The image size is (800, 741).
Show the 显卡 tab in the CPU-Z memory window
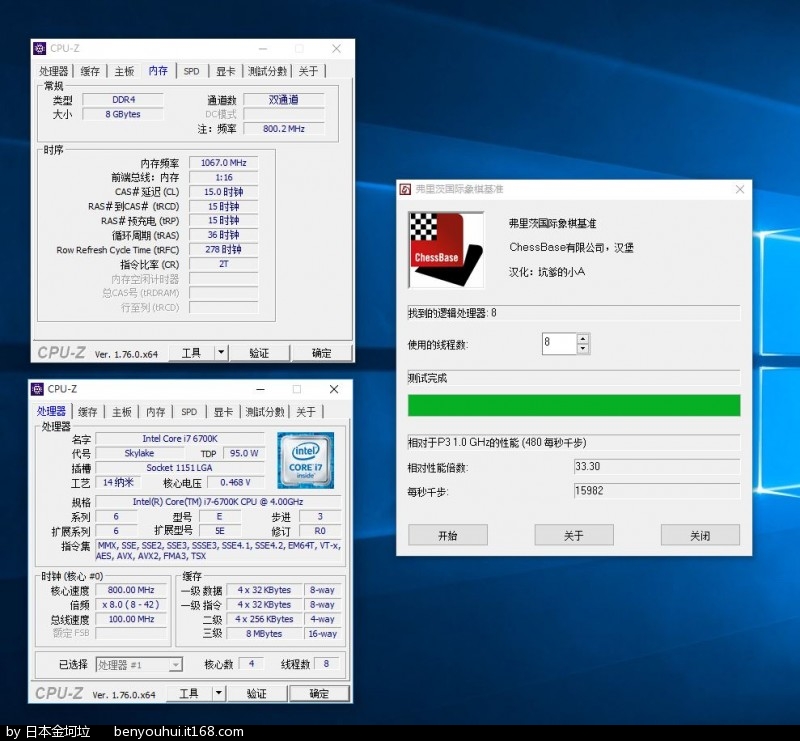226,71
